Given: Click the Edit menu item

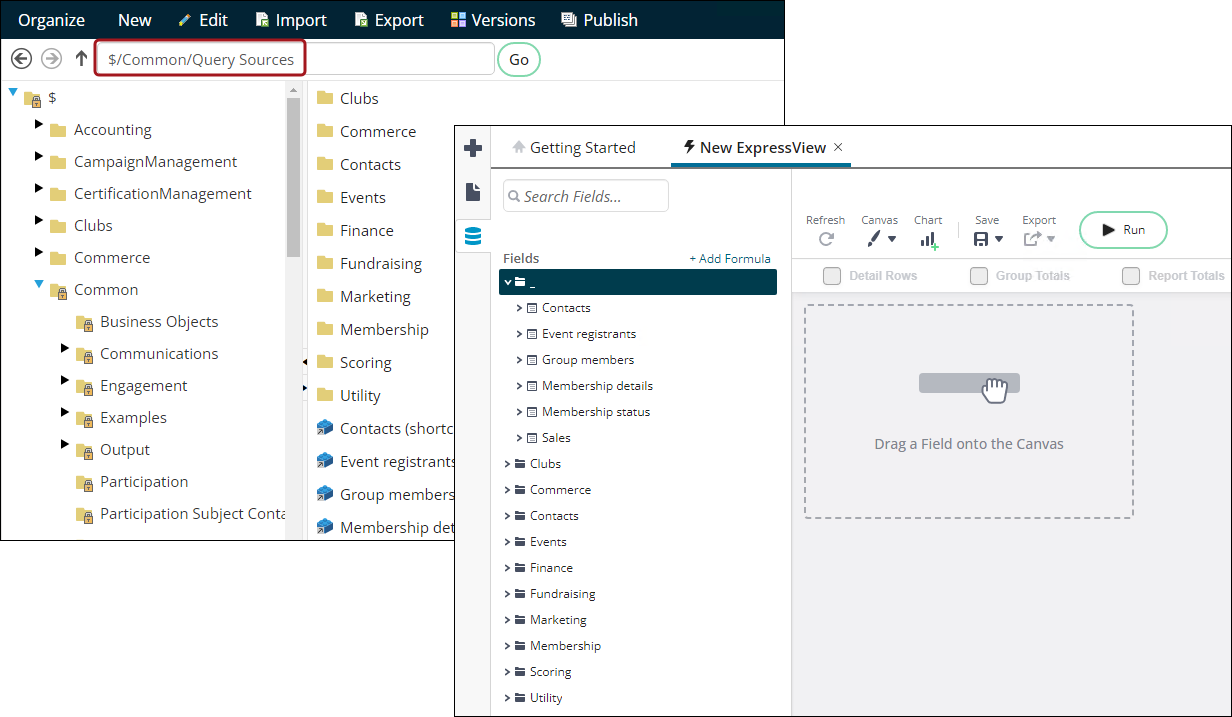Looking at the screenshot, I should click(x=203, y=20).
